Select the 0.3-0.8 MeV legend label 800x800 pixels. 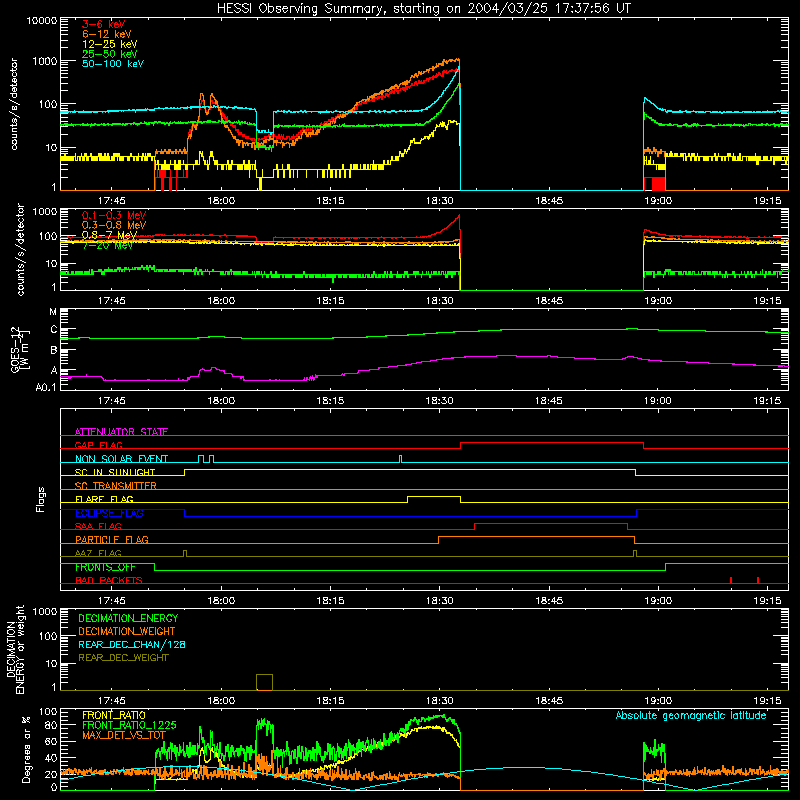pos(113,225)
